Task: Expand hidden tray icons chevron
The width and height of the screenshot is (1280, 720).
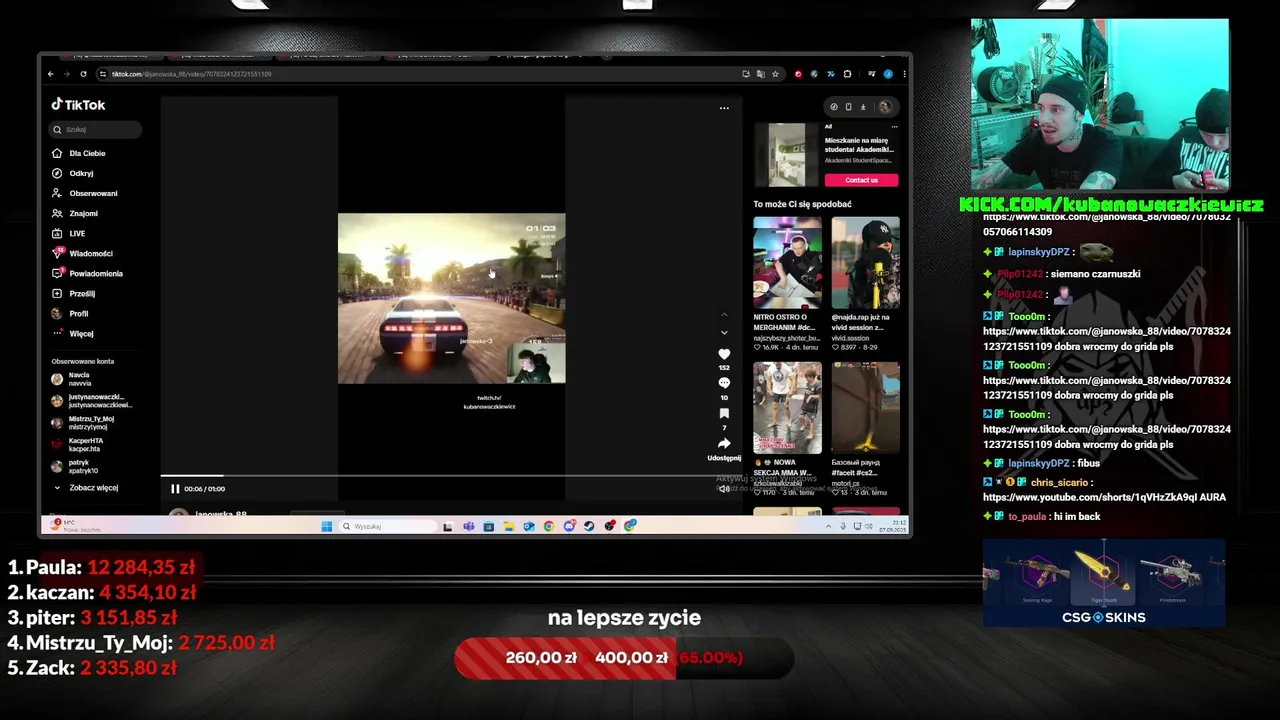Action: pyautogui.click(x=829, y=526)
